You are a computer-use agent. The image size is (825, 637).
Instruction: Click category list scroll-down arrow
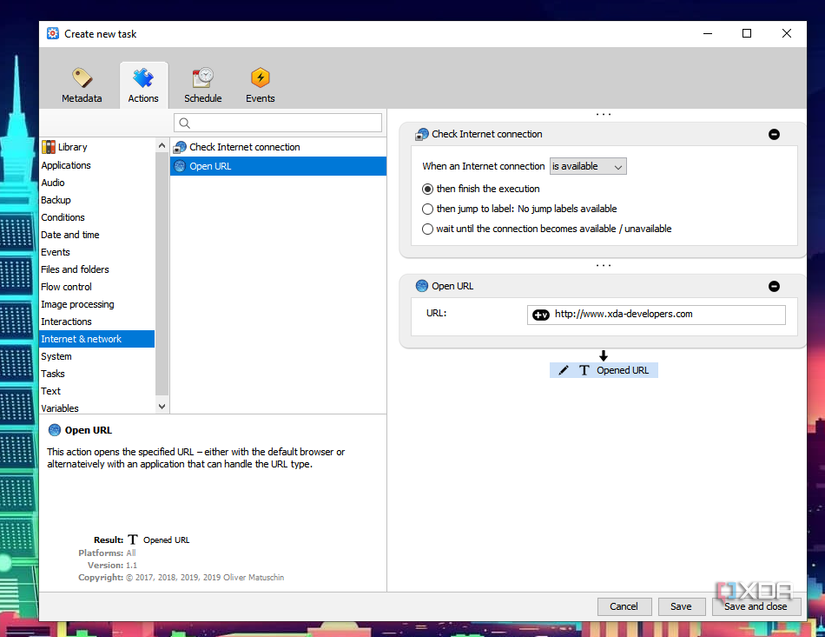162,407
